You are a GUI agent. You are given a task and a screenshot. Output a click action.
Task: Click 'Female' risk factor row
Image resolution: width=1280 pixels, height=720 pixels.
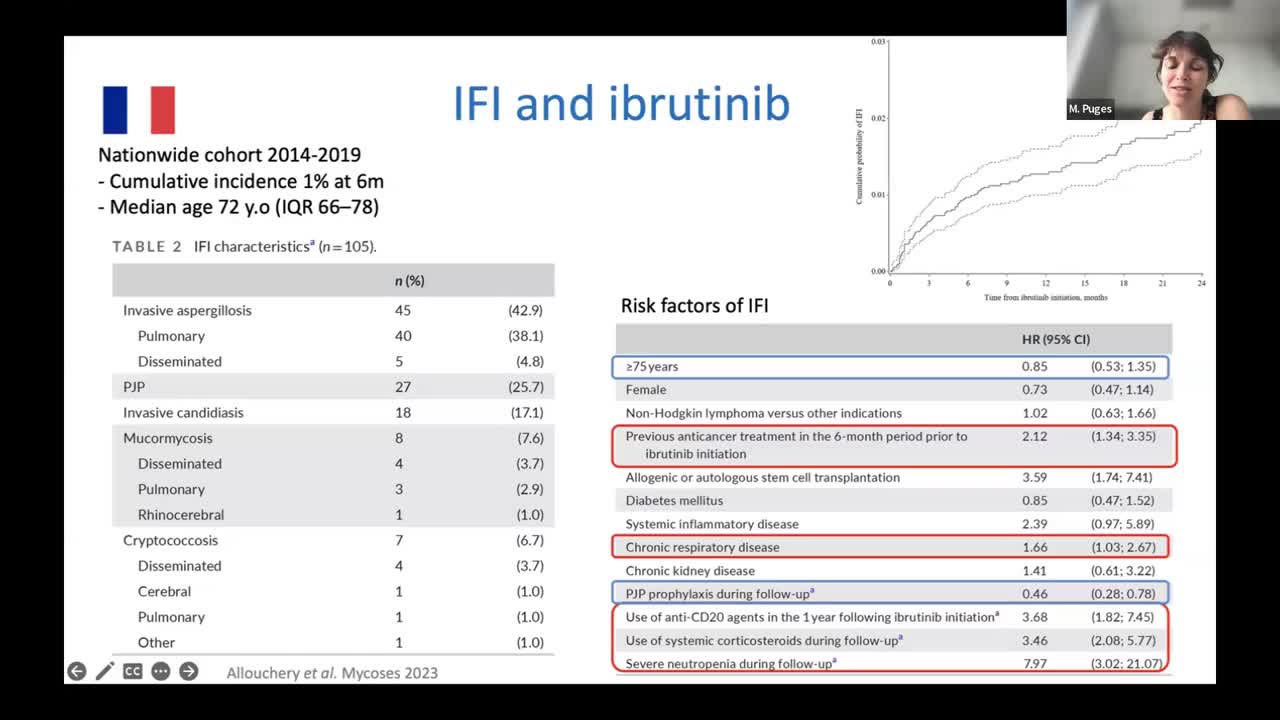(893, 389)
